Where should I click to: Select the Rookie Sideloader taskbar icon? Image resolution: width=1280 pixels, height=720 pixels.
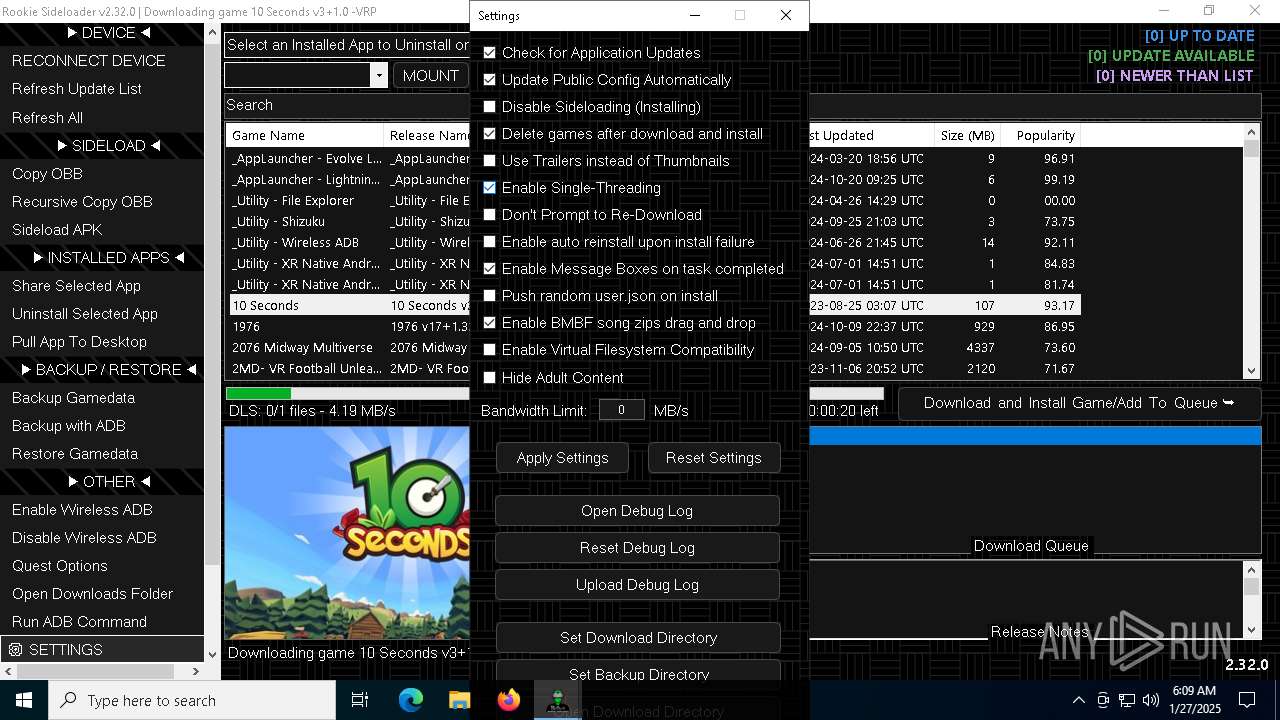(x=558, y=700)
